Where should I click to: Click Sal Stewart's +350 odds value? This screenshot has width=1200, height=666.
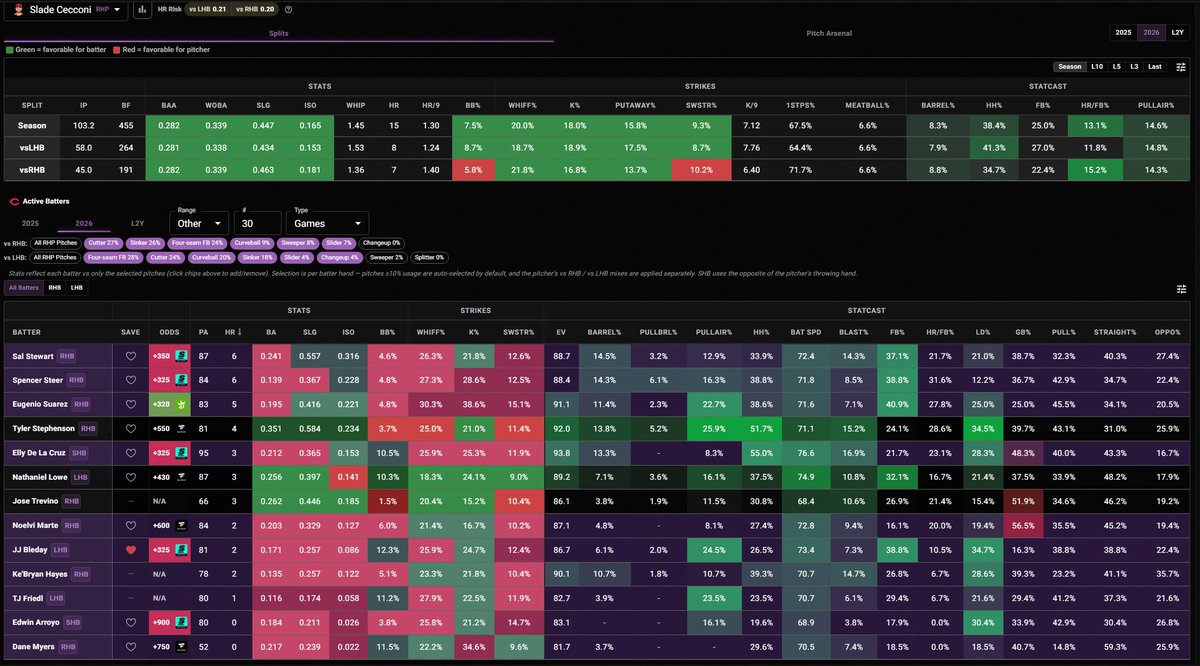click(160, 355)
